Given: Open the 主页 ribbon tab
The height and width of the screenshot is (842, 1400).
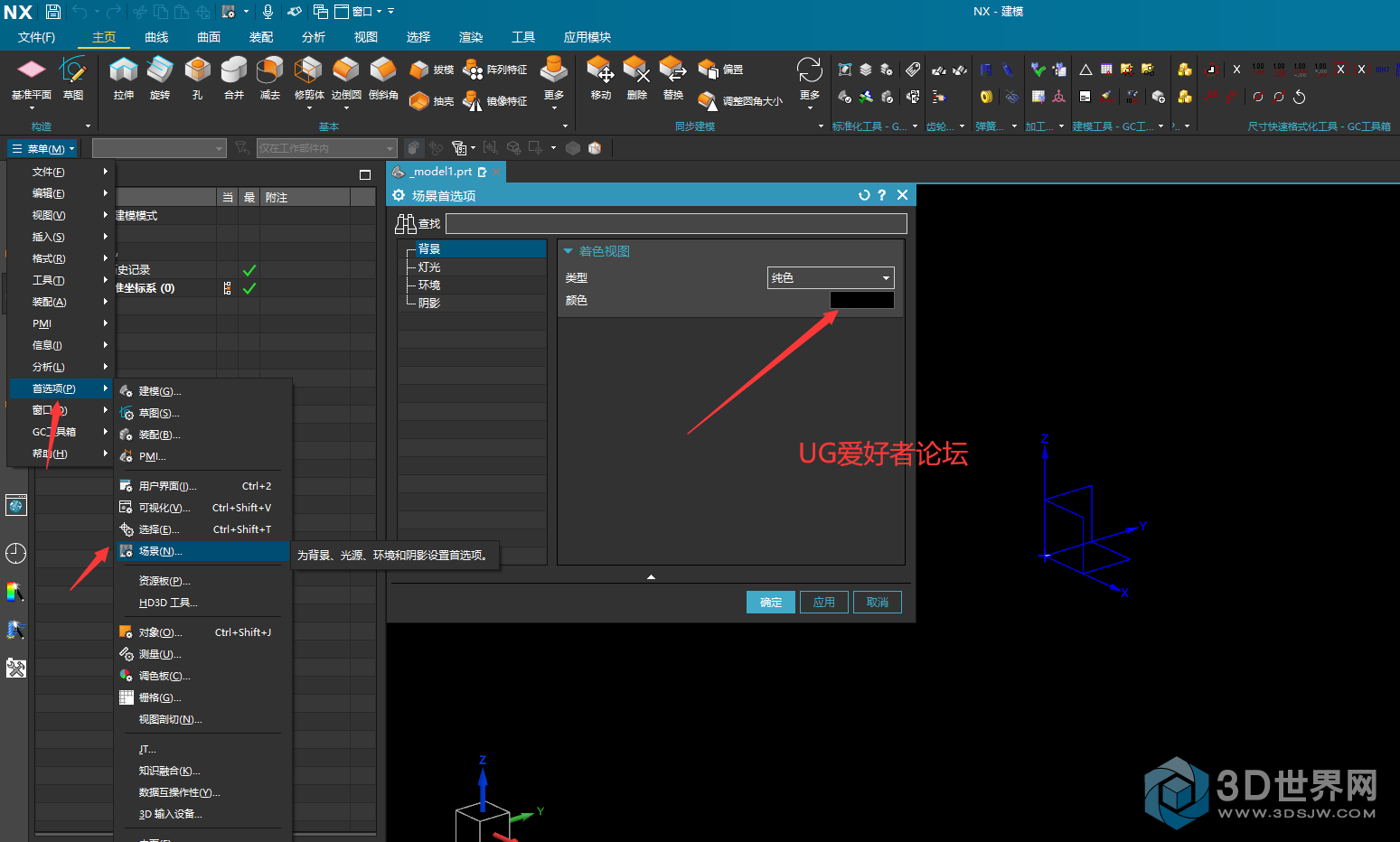Looking at the screenshot, I should [104, 37].
